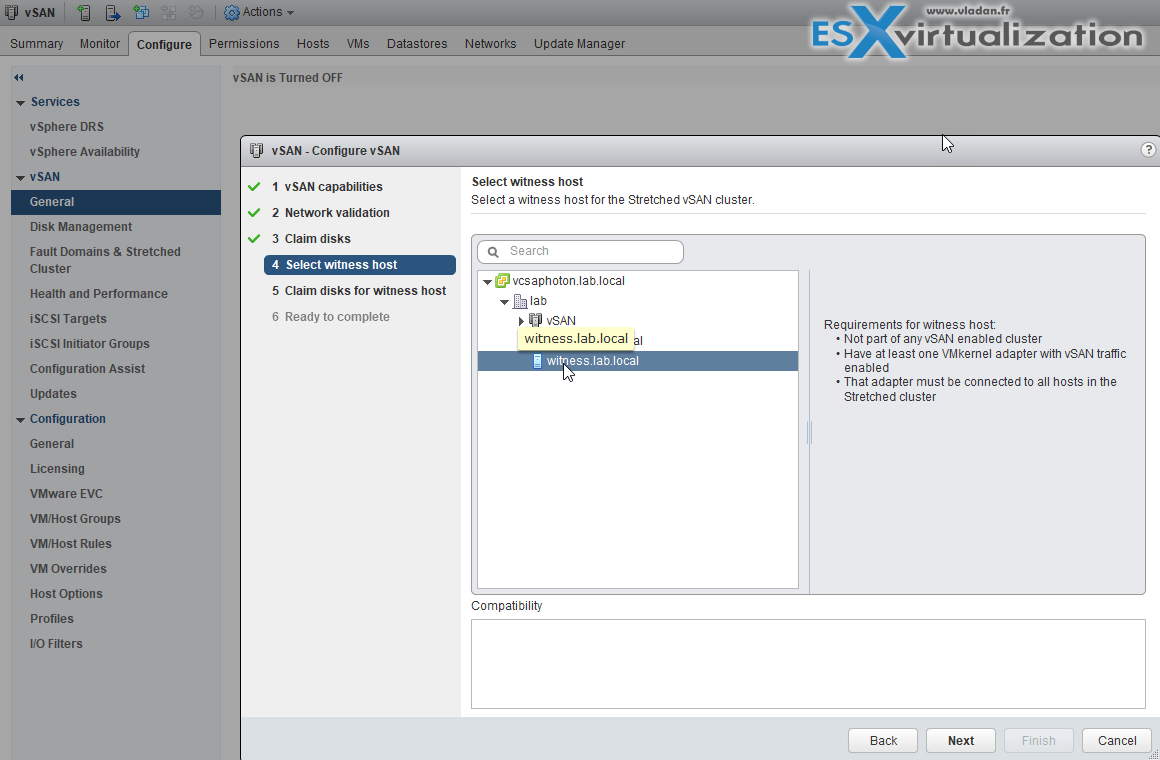This screenshot has height=760, width=1160.
Task: Go to vSphere DRS settings
Action: tap(67, 127)
